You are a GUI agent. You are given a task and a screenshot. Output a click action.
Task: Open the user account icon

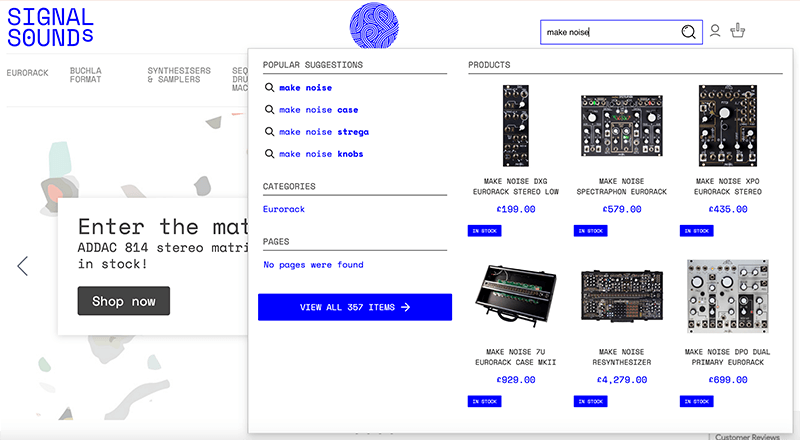715,31
